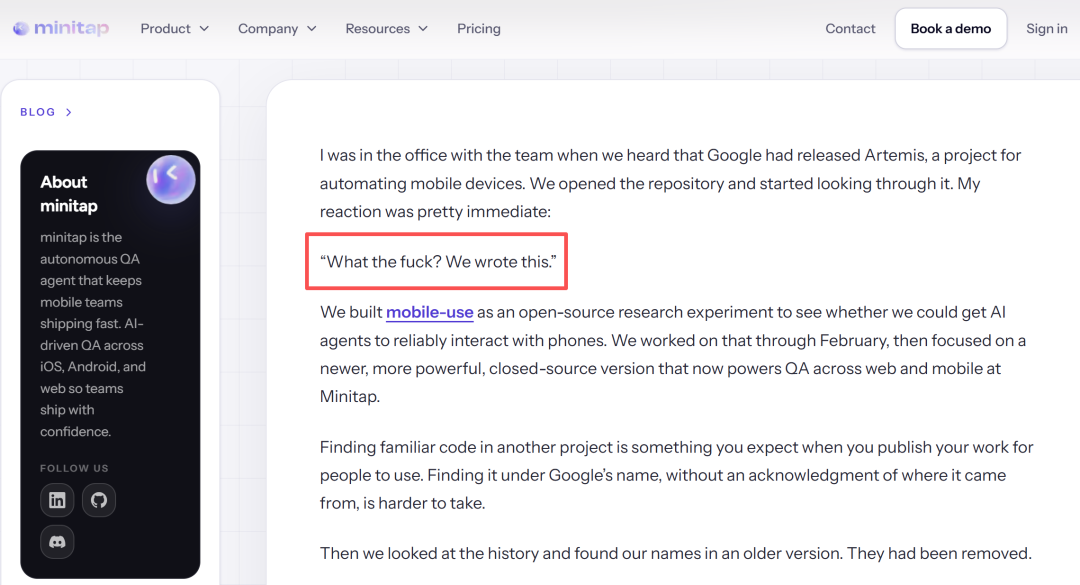The width and height of the screenshot is (1080, 585).
Task: Go back to BLOG breadcrumb
Action: tap(38, 112)
